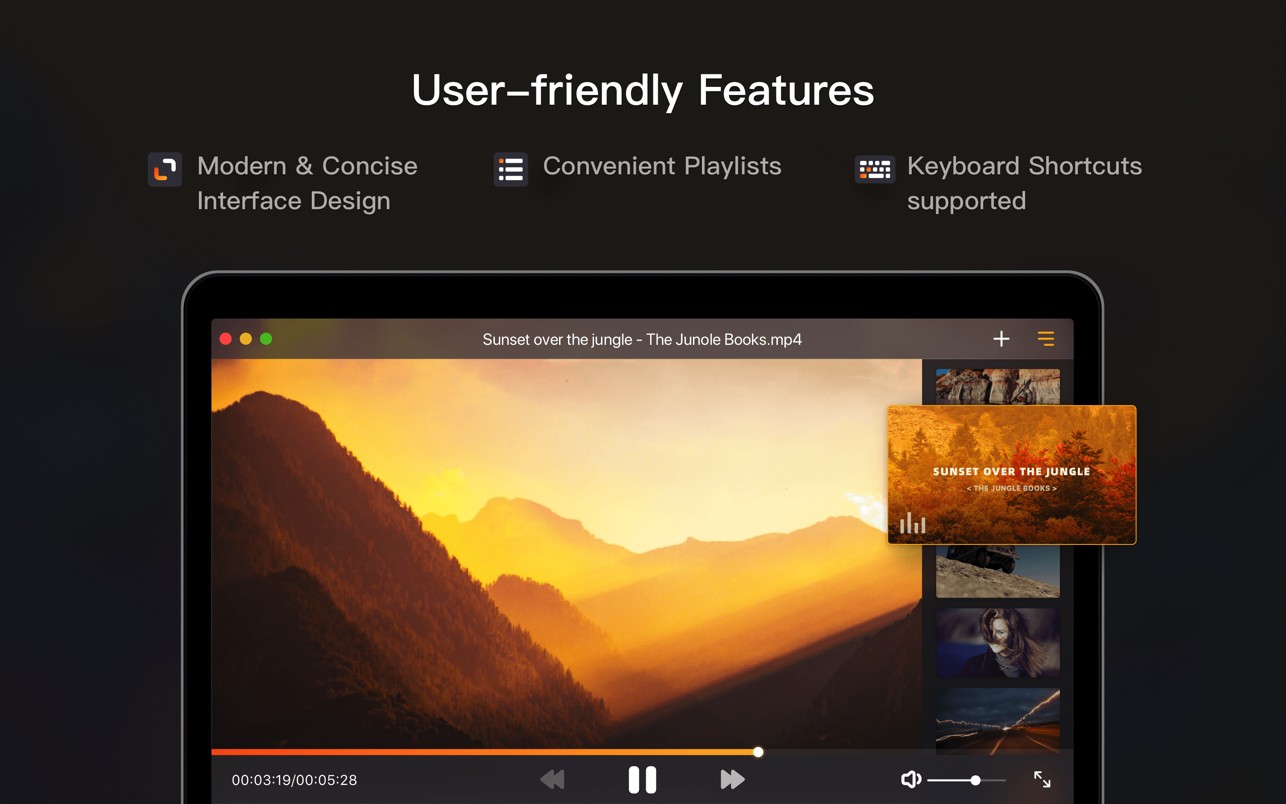Click the volume slider handle
1286x804 pixels.
click(975, 780)
